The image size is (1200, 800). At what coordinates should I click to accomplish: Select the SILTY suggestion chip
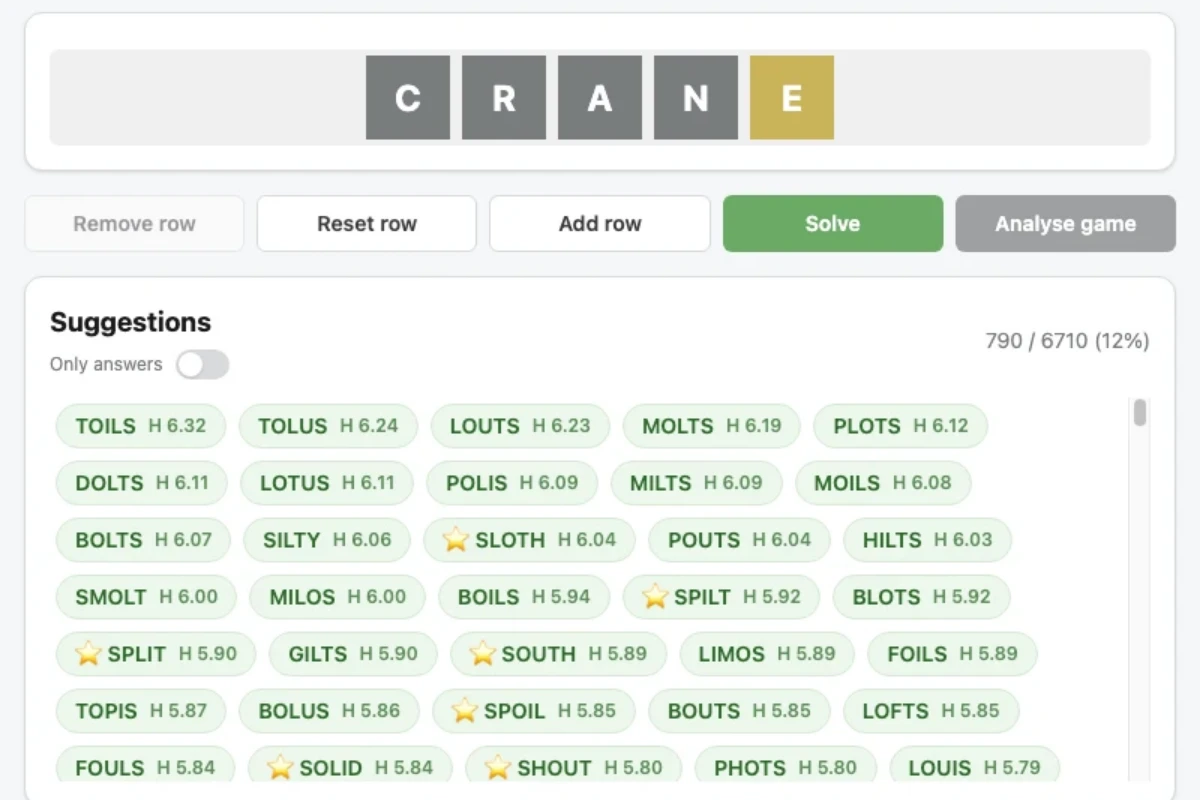point(327,540)
